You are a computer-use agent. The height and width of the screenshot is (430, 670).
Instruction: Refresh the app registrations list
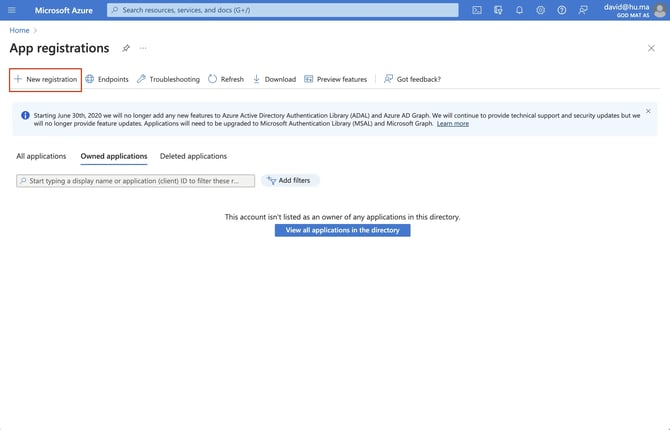pyautogui.click(x=226, y=79)
